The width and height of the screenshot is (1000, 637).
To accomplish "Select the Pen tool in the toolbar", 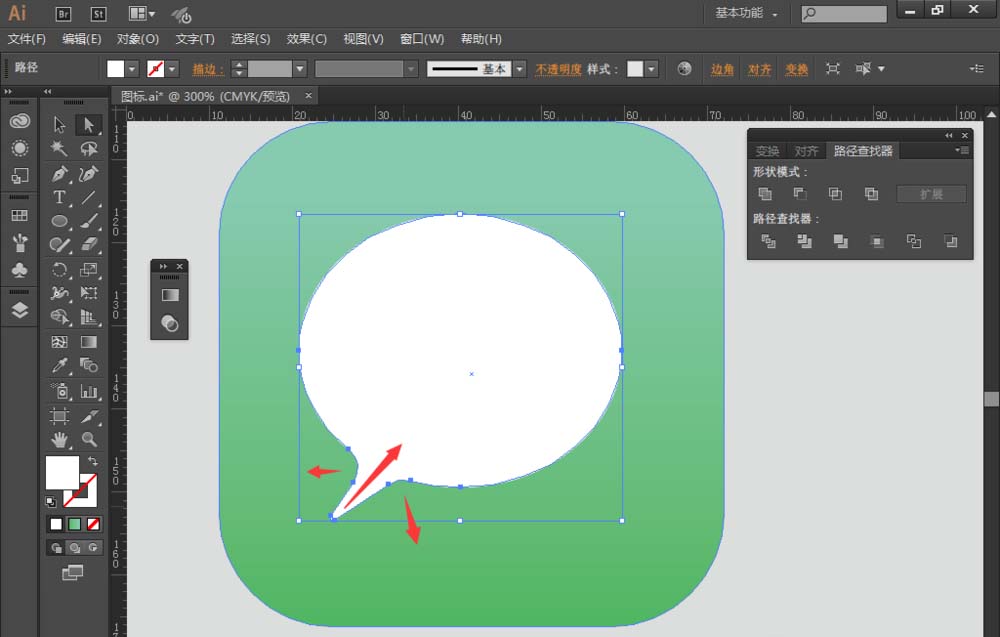I will 60,173.
